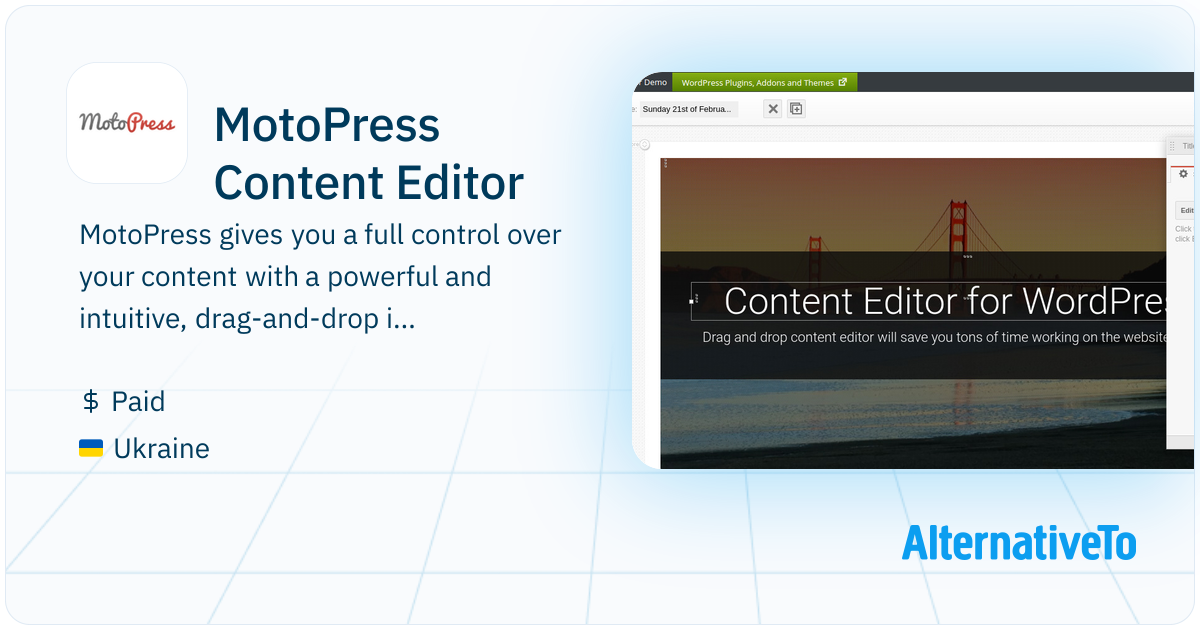Click the Ukraine country label

tap(161, 448)
